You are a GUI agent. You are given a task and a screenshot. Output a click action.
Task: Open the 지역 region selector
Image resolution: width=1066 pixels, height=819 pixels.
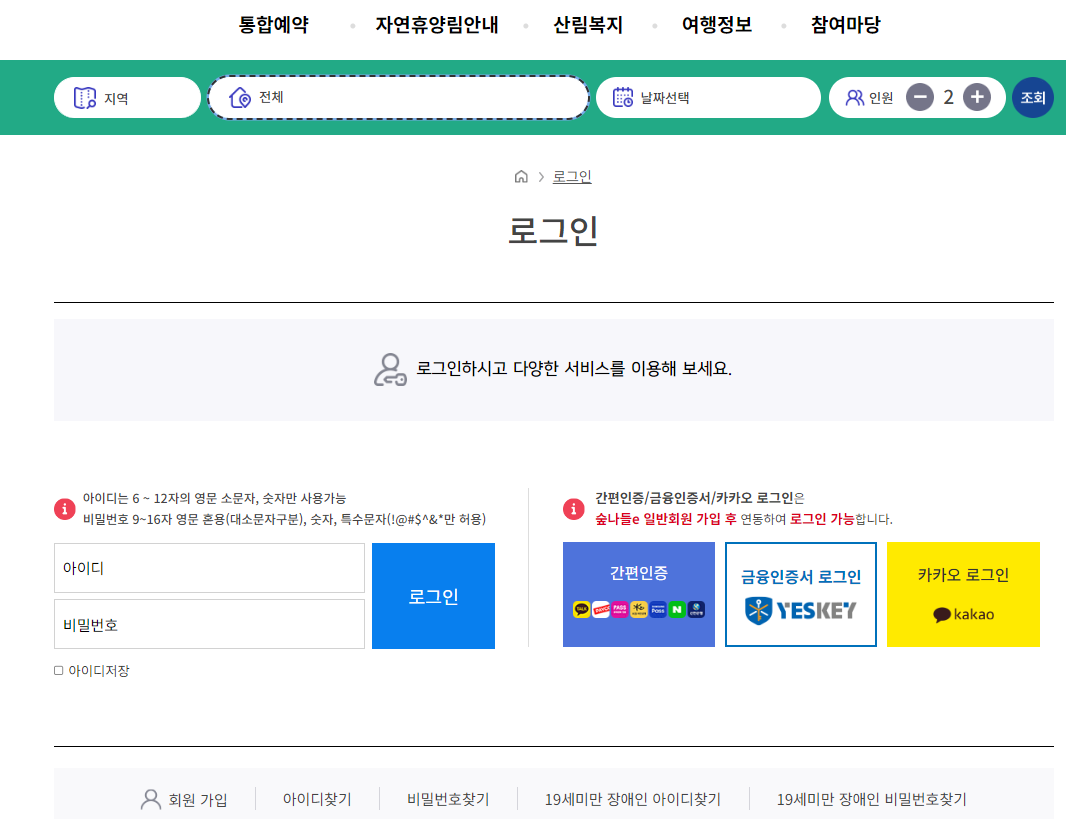(x=127, y=97)
